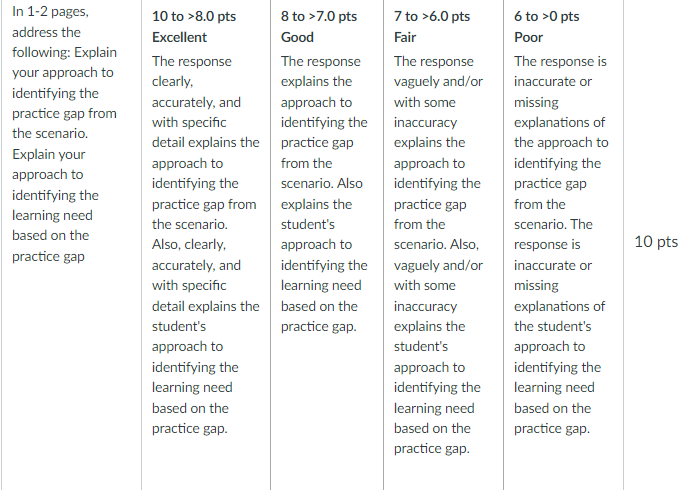Click the Good rating description text
The height and width of the screenshot is (490, 687).
click(324, 194)
